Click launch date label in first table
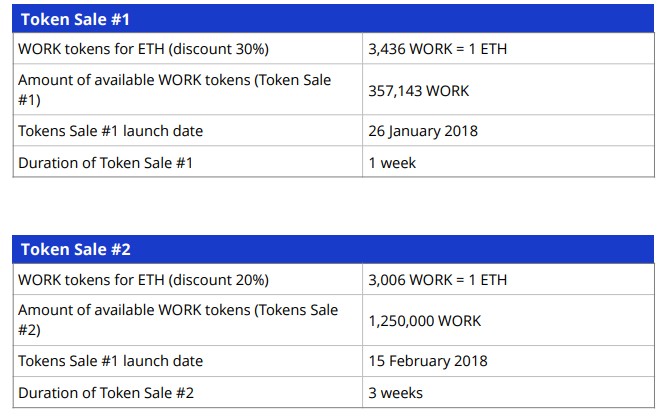The width and height of the screenshot is (662, 419). coord(111,131)
